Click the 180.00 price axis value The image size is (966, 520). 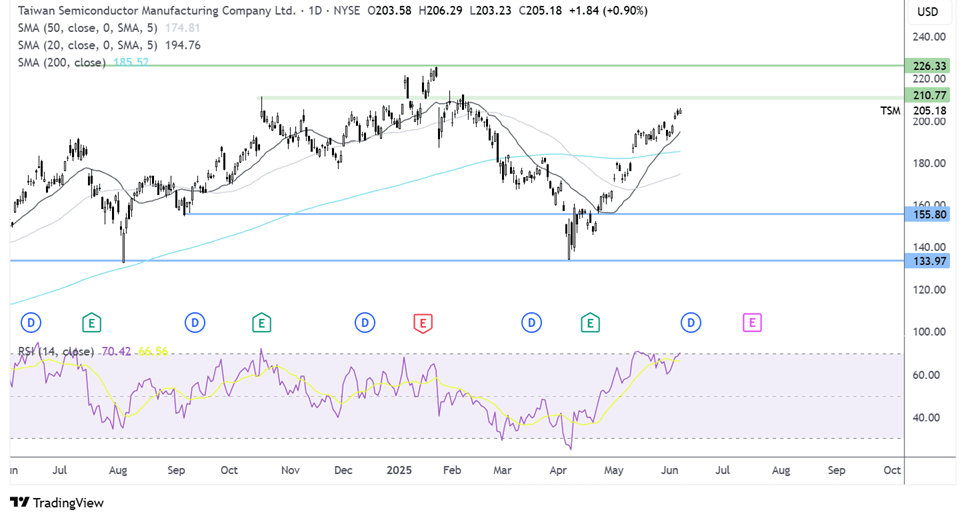929,163
